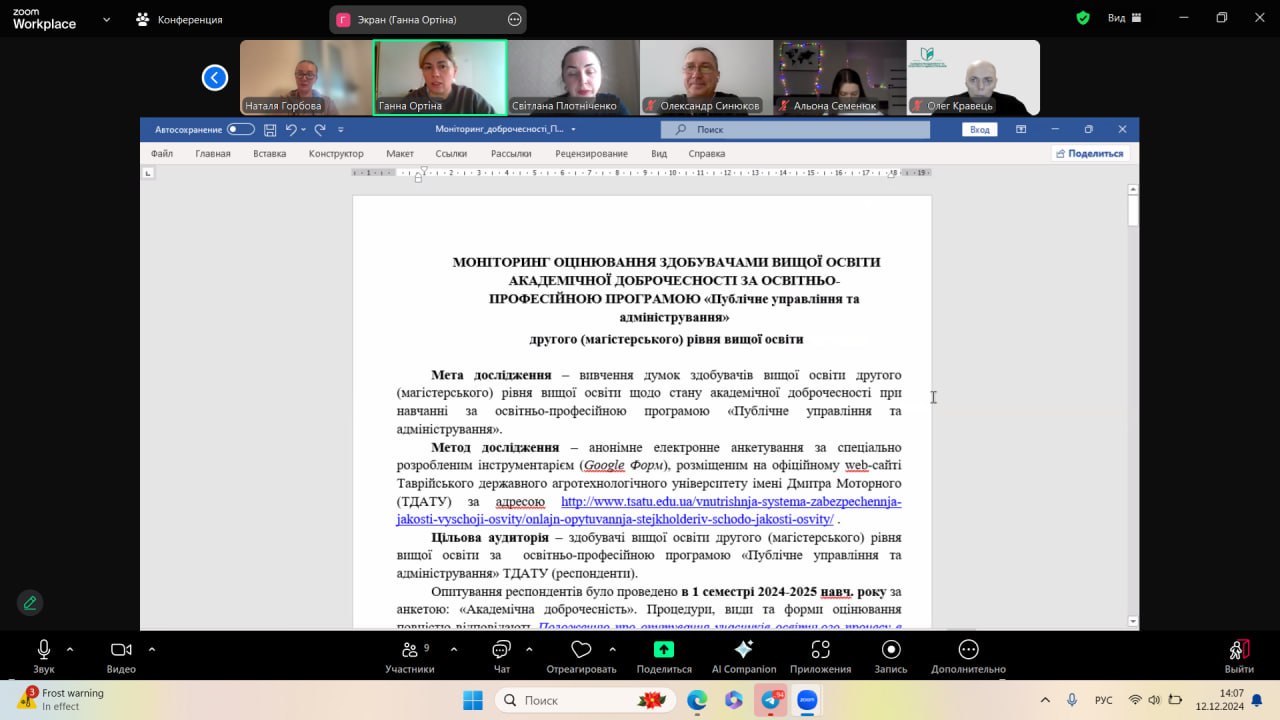Select Олег Кравець's video thumbnail

click(973, 77)
